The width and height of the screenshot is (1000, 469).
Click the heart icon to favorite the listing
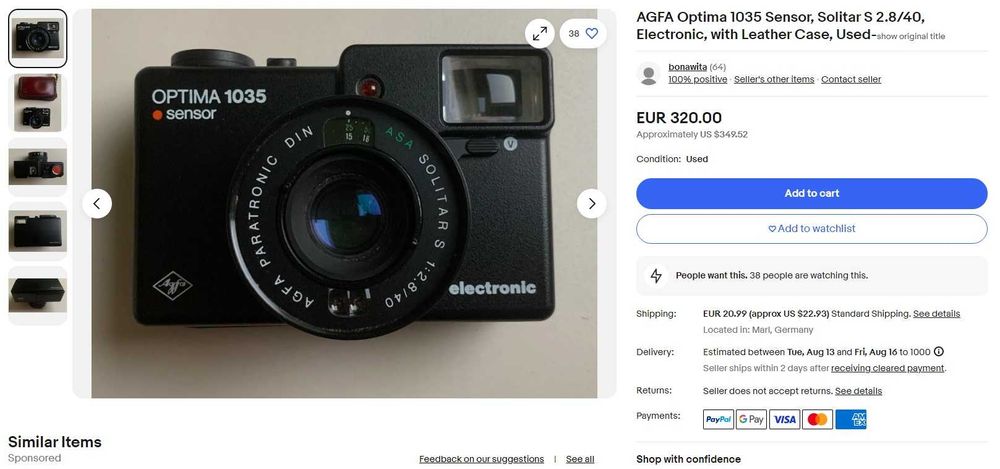point(592,34)
